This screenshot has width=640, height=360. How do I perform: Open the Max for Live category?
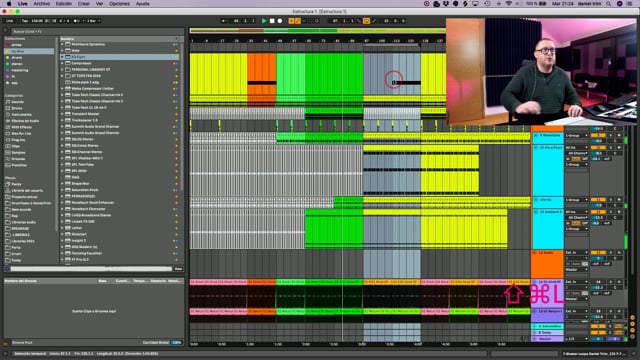click(21, 133)
